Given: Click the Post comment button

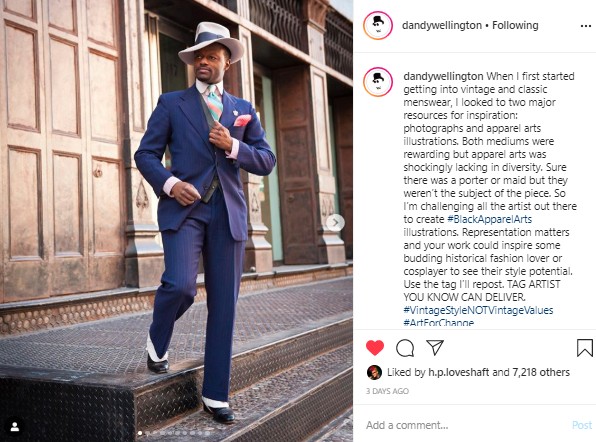Looking at the screenshot, I should (x=582, y=425).
